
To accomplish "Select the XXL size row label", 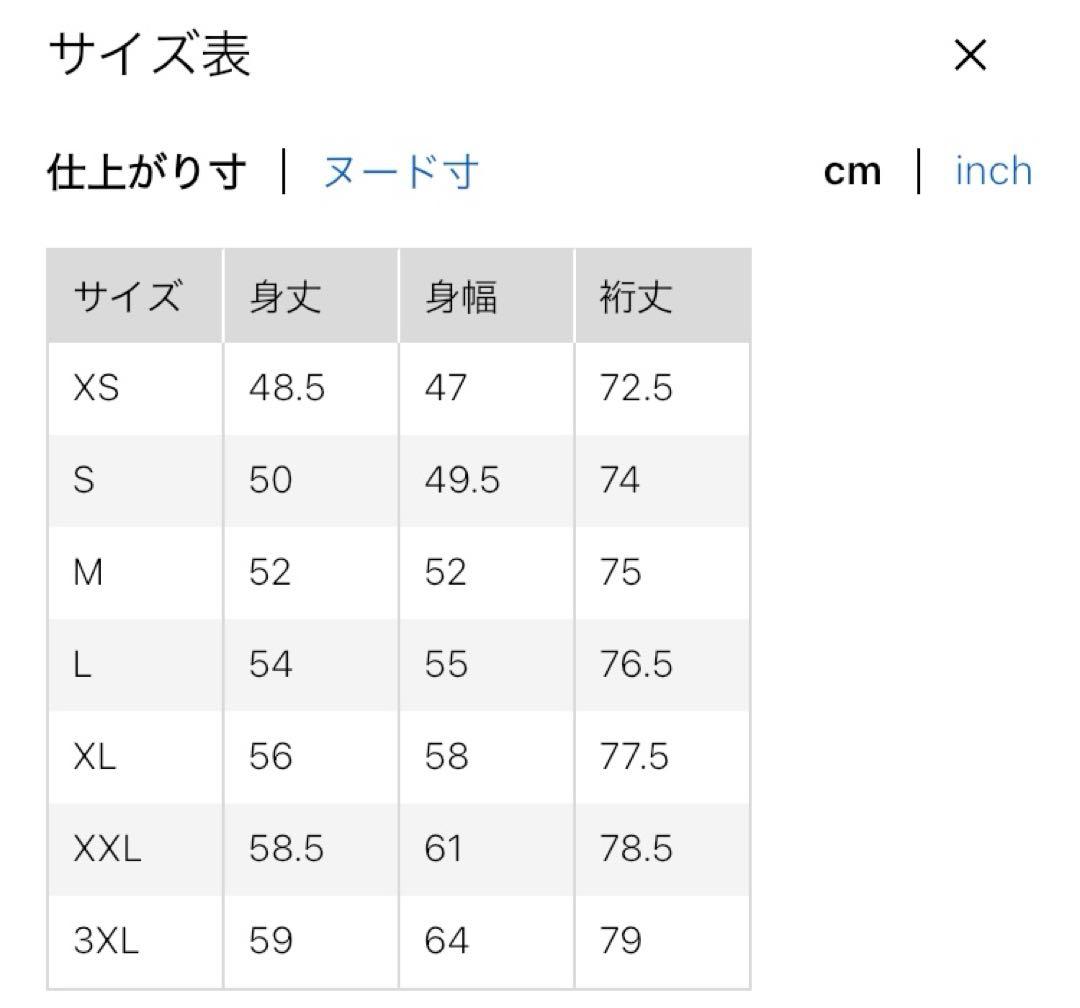I will pyautogui.click(x=107, y=849).
